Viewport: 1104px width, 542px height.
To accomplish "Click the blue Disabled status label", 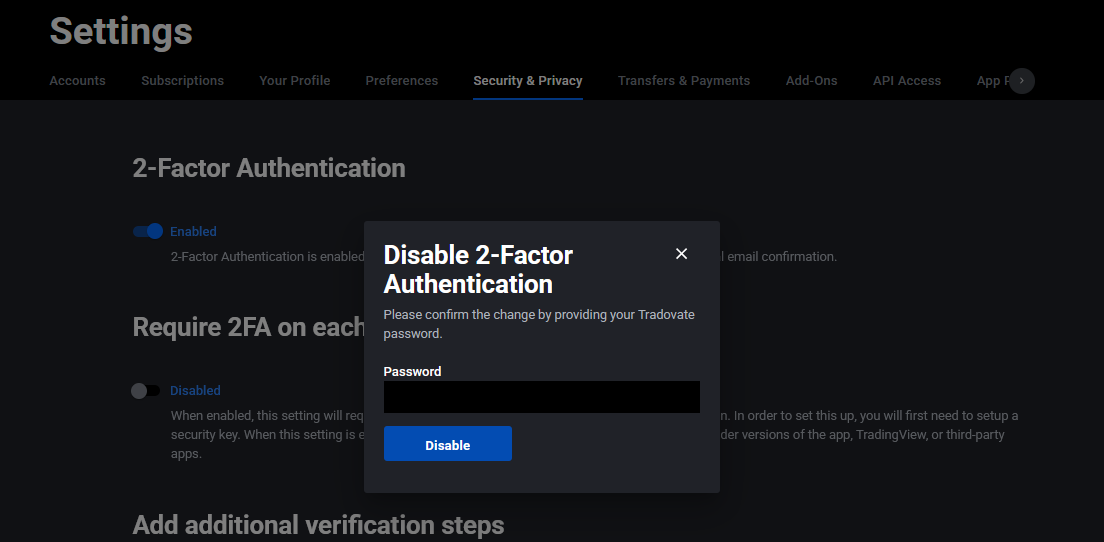I will (195, 391).
